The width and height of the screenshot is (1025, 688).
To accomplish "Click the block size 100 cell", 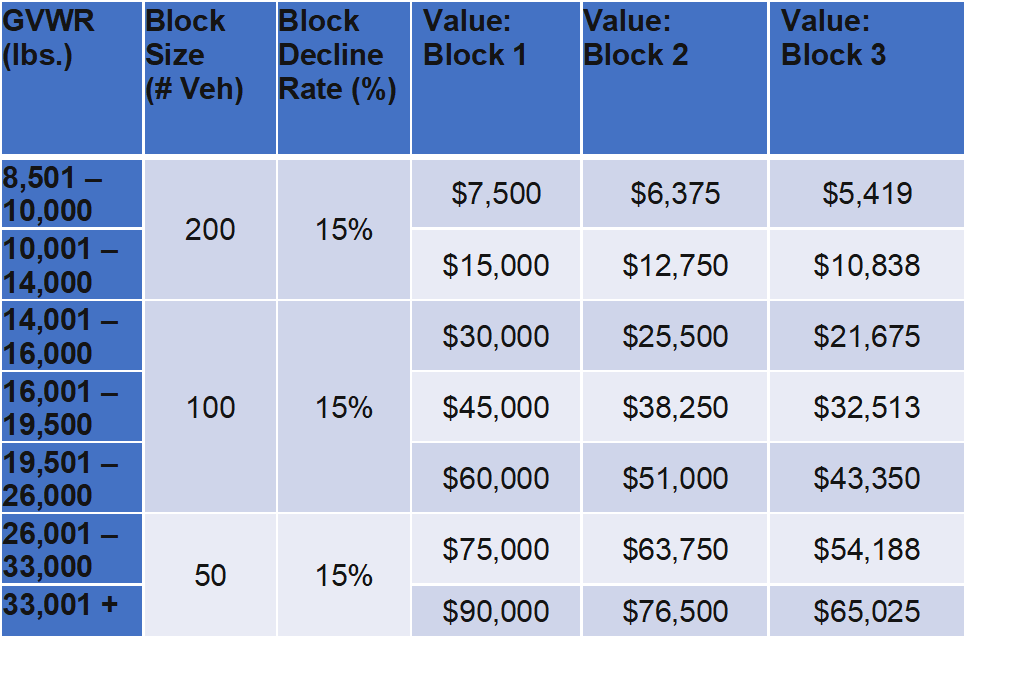I will point(210,408).
